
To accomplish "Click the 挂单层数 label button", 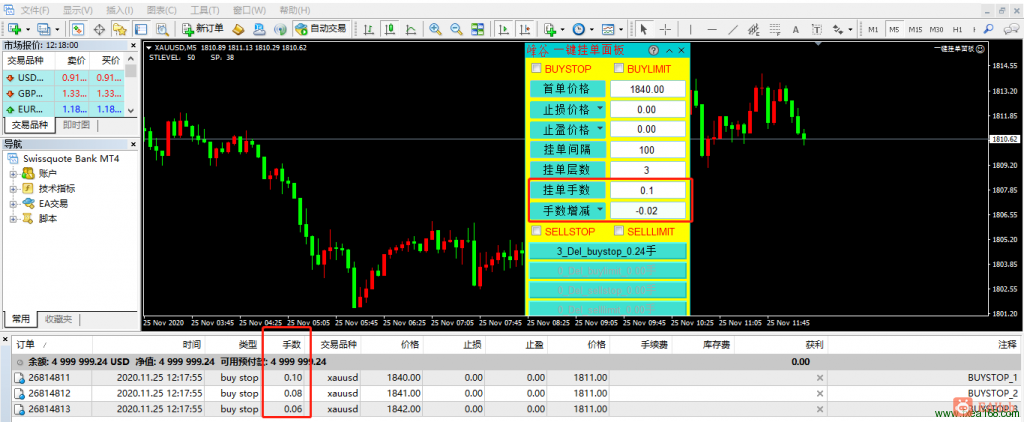I will pyautogui.click(x=566, y=170).
